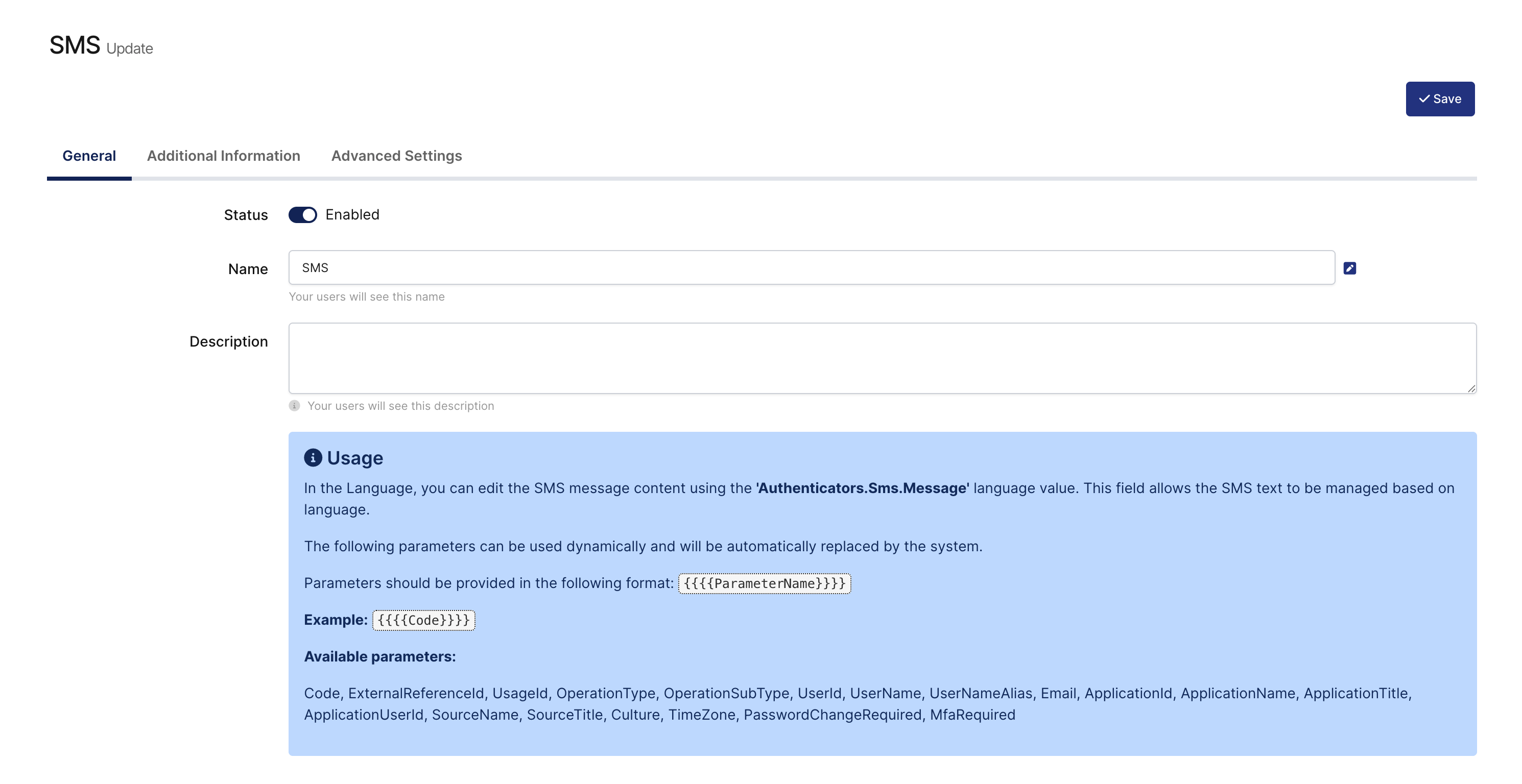Click the info icon beside the description hint
This screenshot has width=1522, height=784.
pos(294,406)
